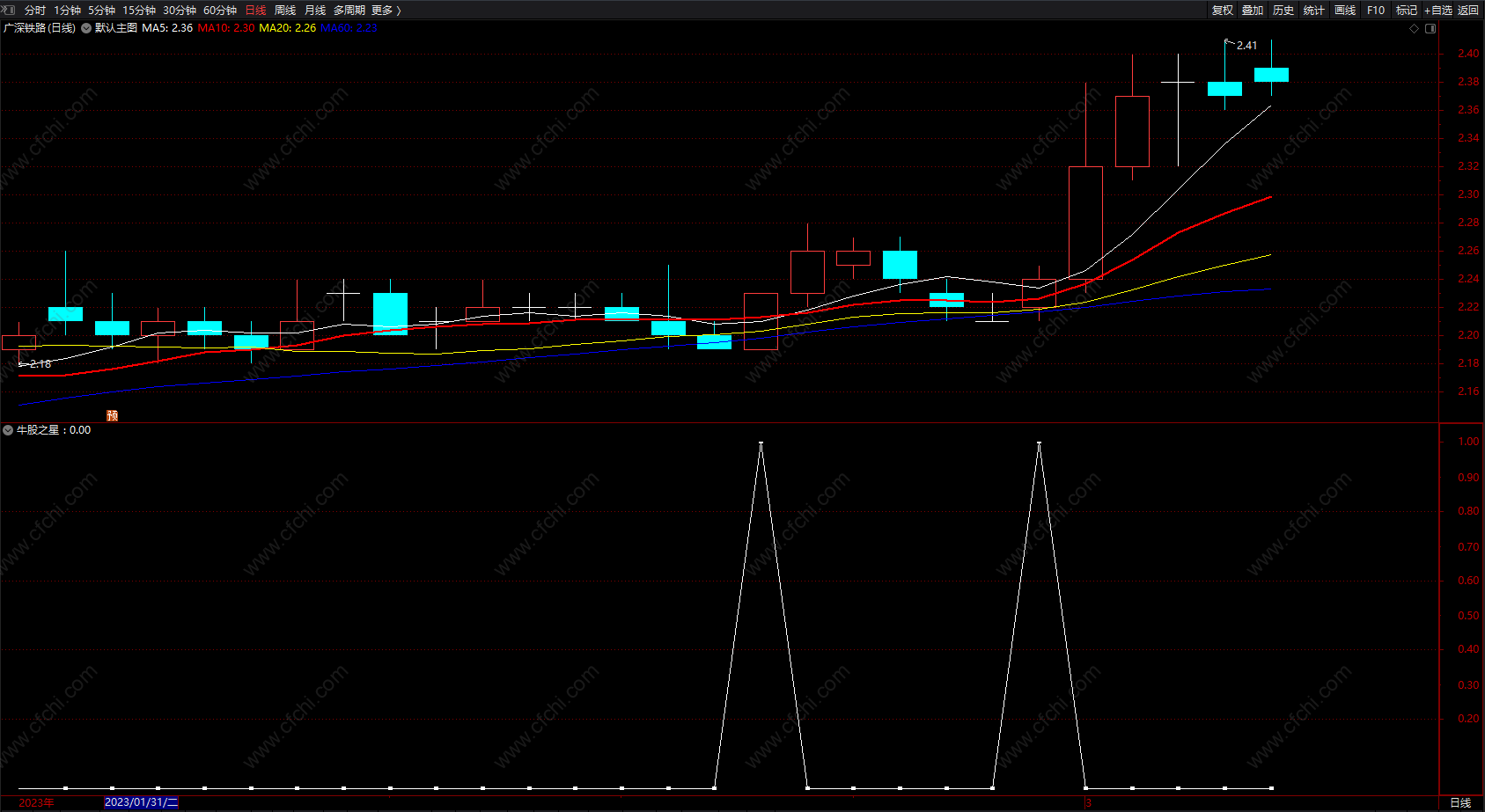Click the 2023/01/31 date marker on timeline
This screenshot has width=1485, height=812.
click(x=141, y=802)
